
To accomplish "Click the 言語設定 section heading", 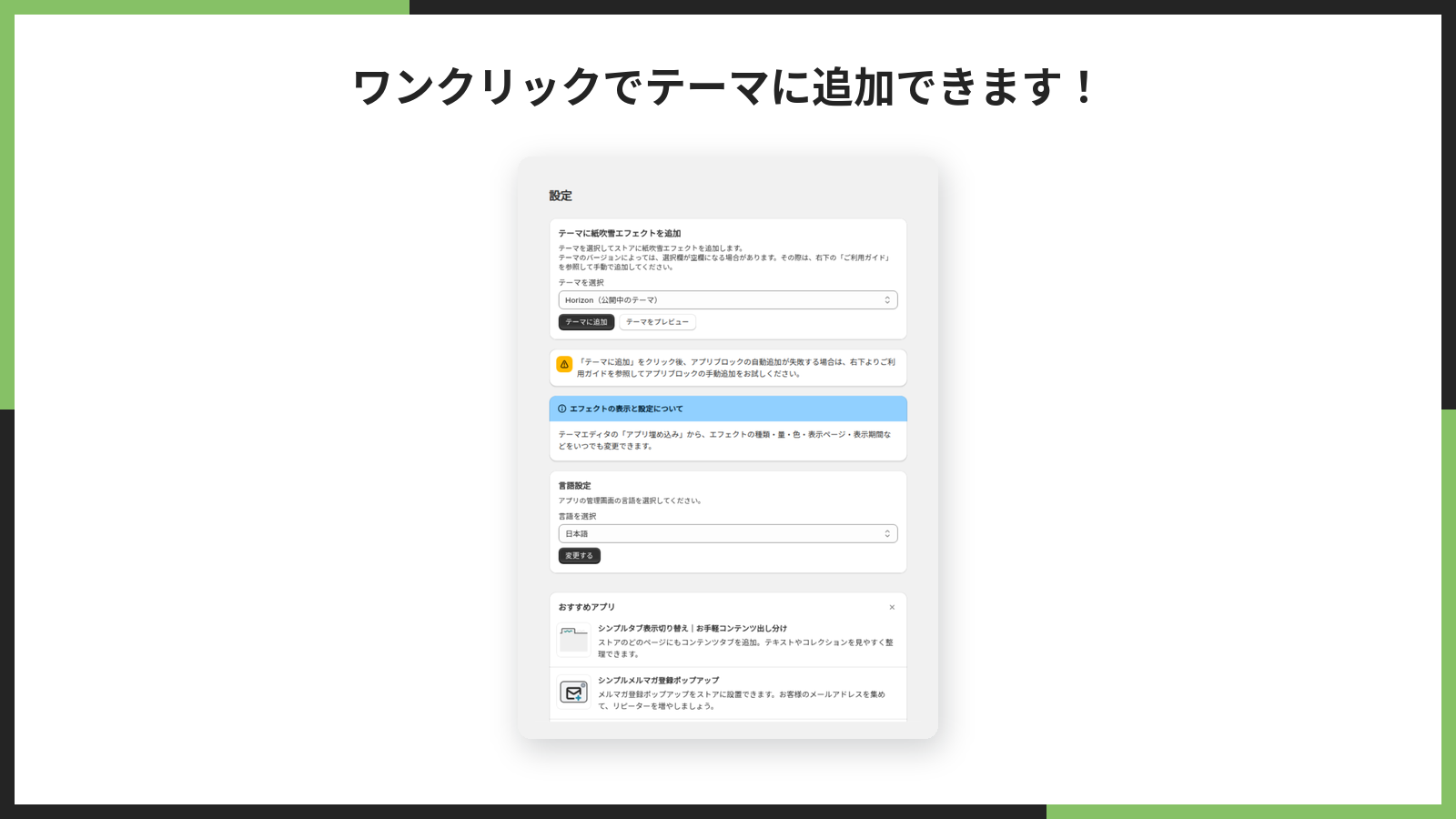I will [574, 485].
